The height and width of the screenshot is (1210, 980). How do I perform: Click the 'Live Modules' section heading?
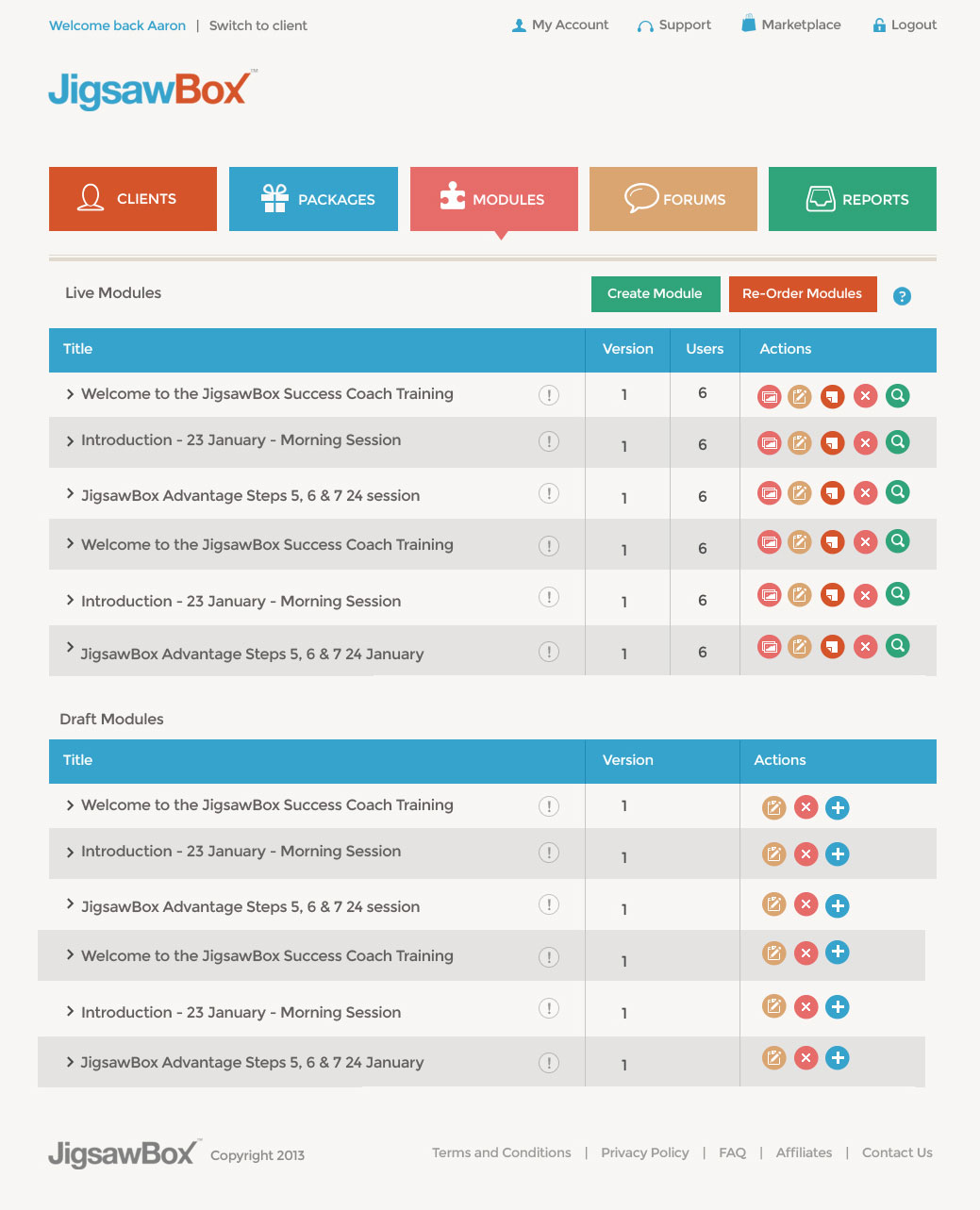(x=113, y=293)
